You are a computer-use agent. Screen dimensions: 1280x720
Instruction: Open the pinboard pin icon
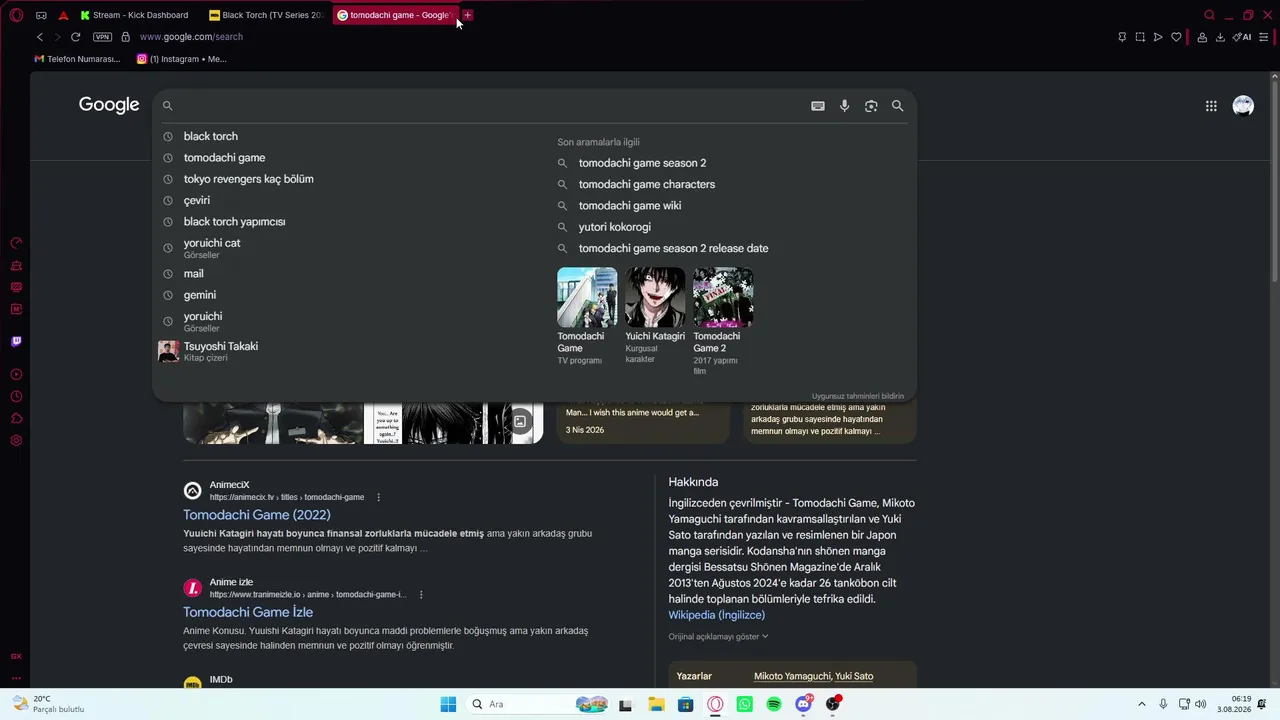(1122, 37)
